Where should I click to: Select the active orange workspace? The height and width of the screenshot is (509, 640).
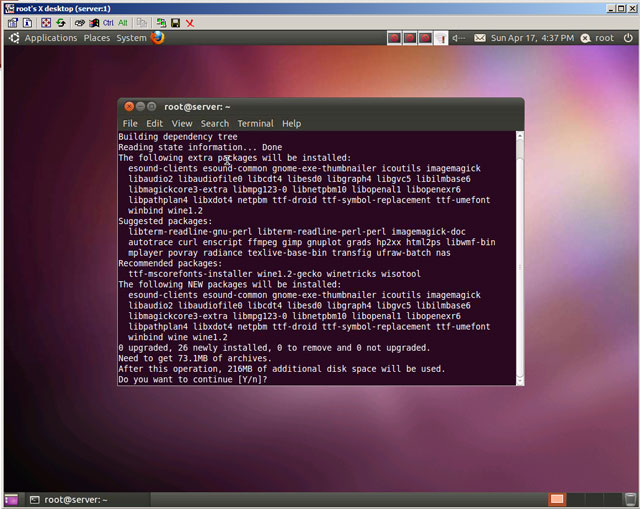(557, 499)
